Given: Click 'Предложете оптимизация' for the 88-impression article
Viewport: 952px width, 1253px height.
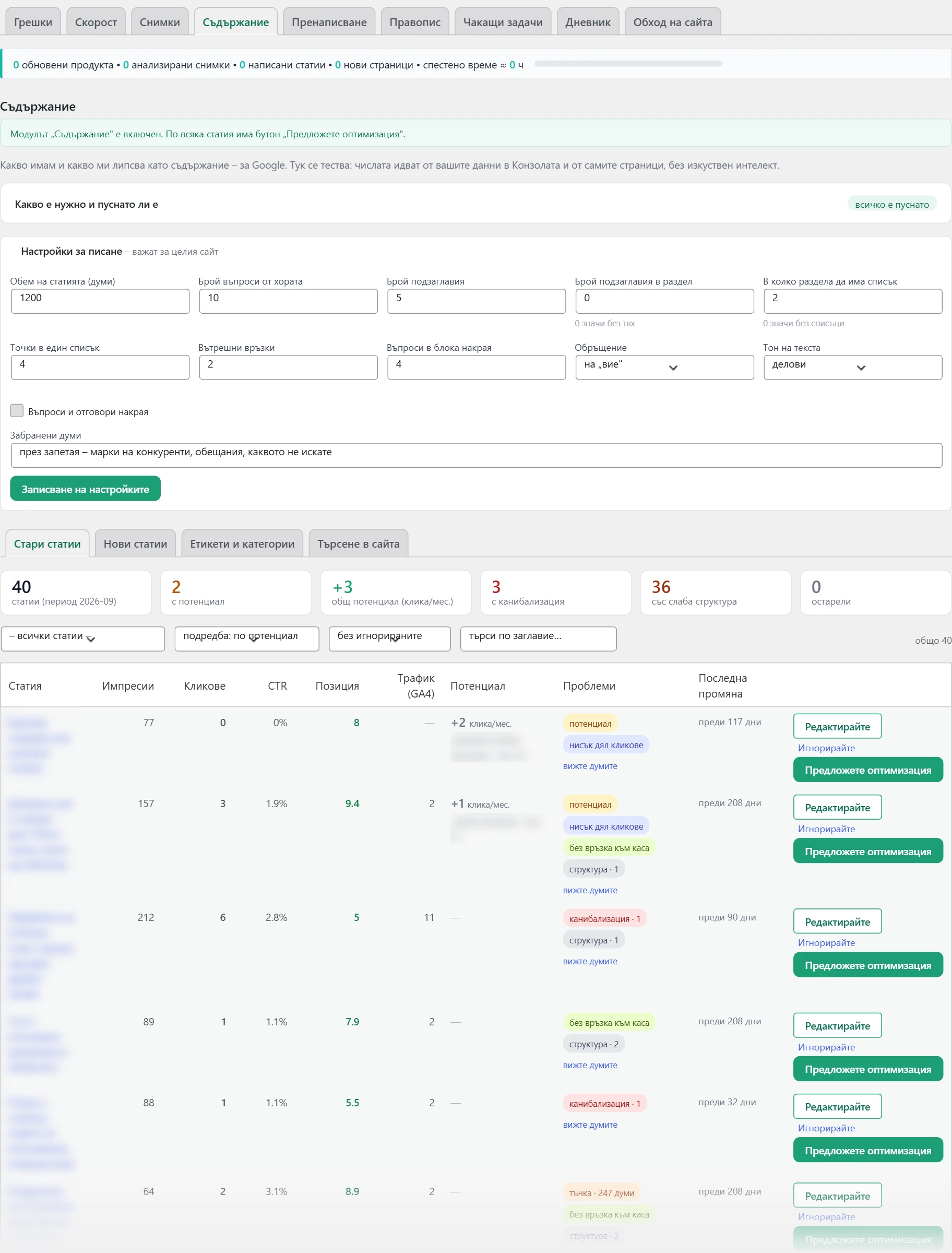Looking at the screenshot, I should [x=867, y=1150].
